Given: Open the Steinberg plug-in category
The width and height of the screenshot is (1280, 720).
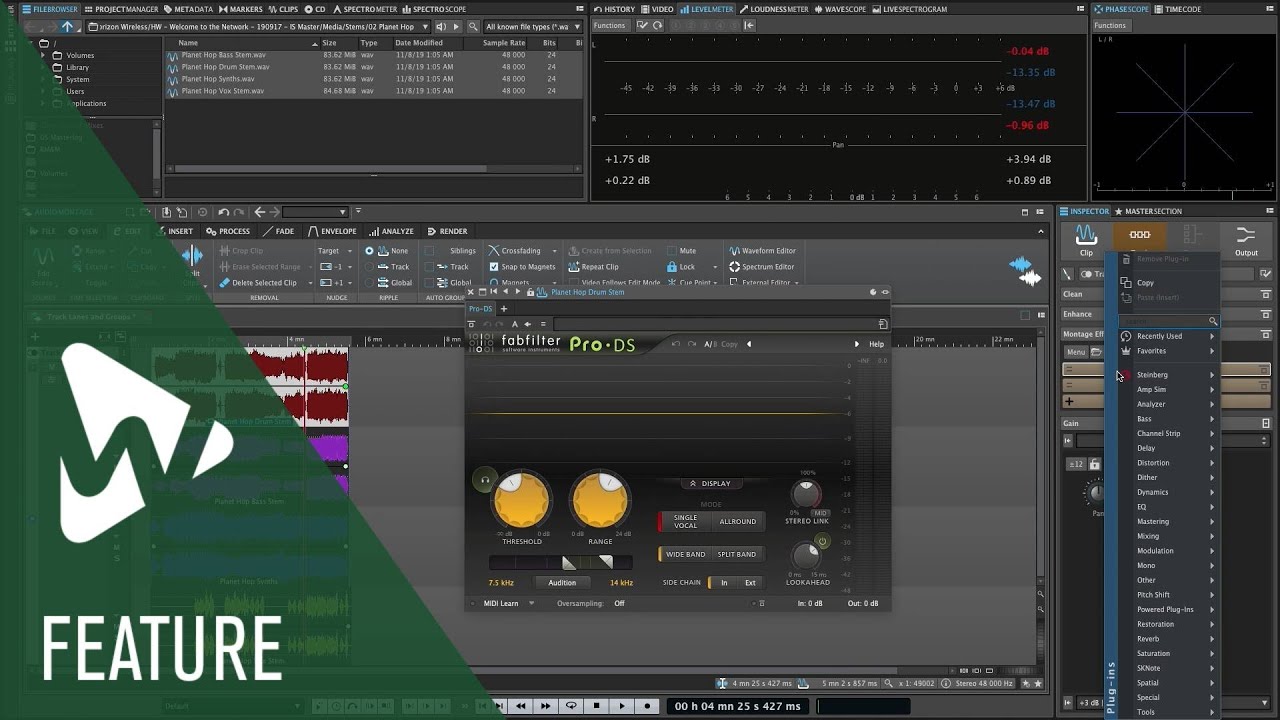Looking at the screenshot, I should tap(1168, 375).
